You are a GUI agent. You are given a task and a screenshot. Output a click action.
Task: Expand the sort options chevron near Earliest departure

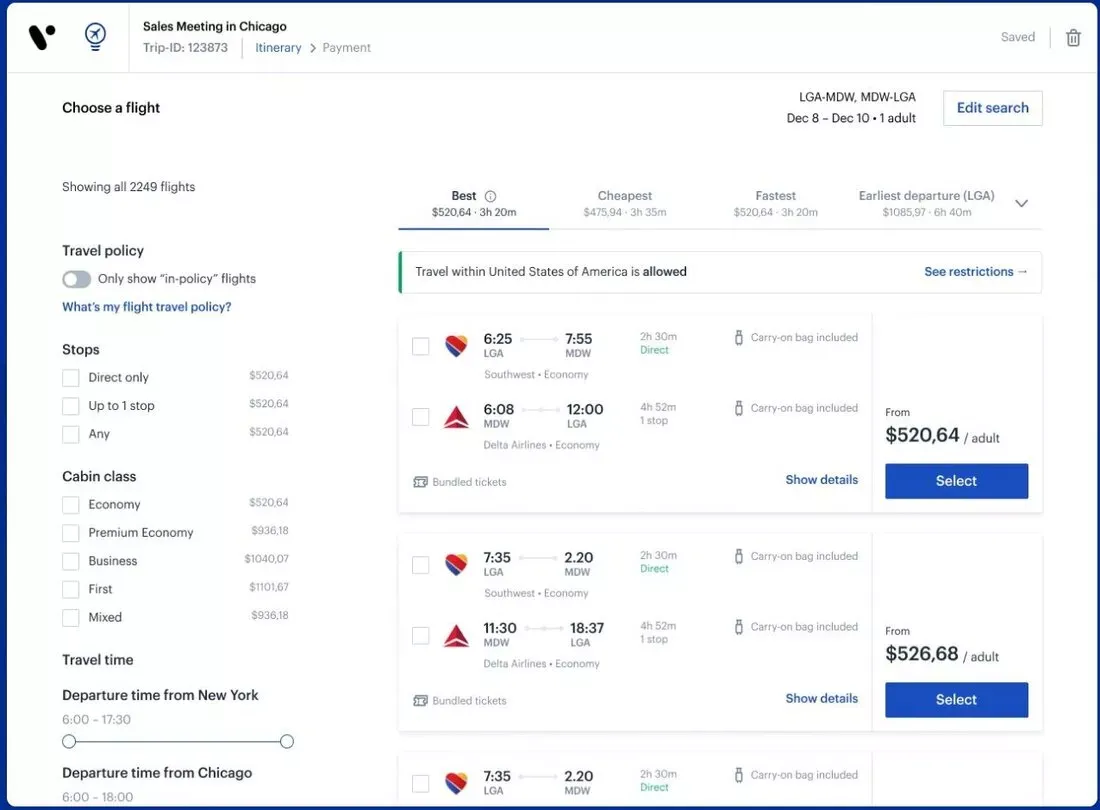pos(1021,202)
